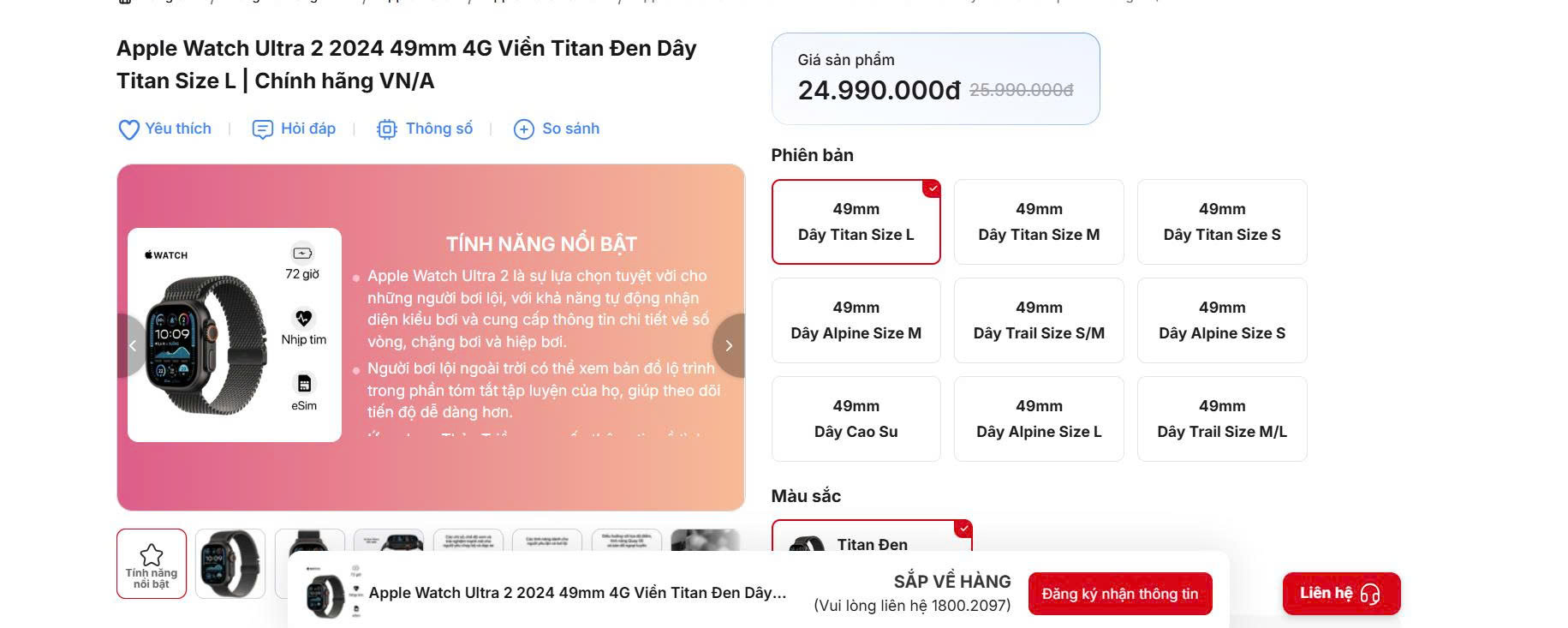Choose 49mm Dây Trail Size S/M option

click(1039, 320)
